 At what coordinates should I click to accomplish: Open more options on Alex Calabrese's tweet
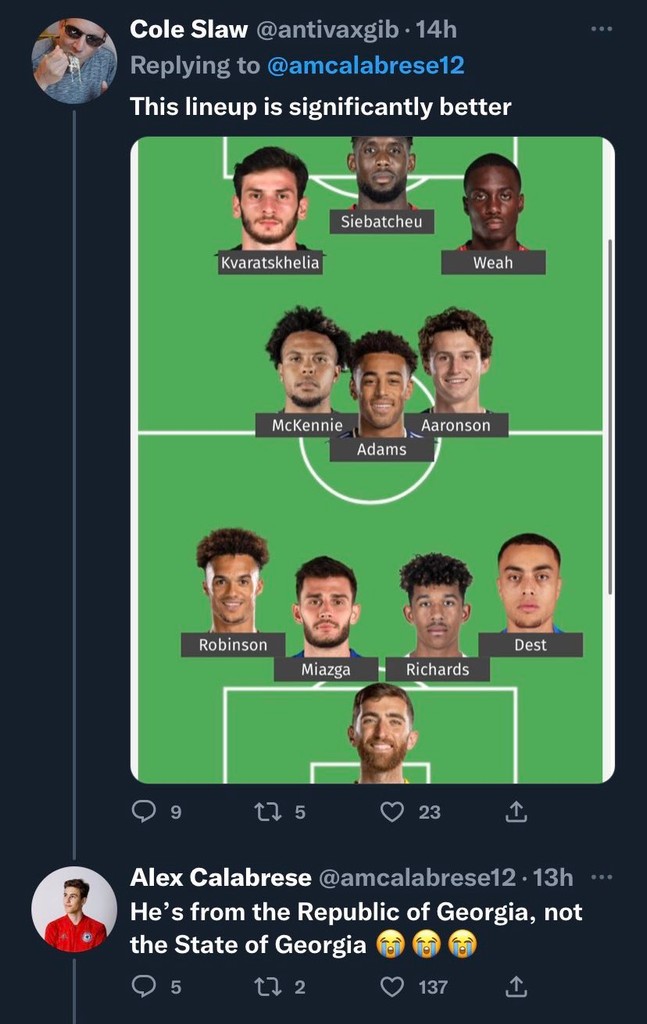(601, 877)
